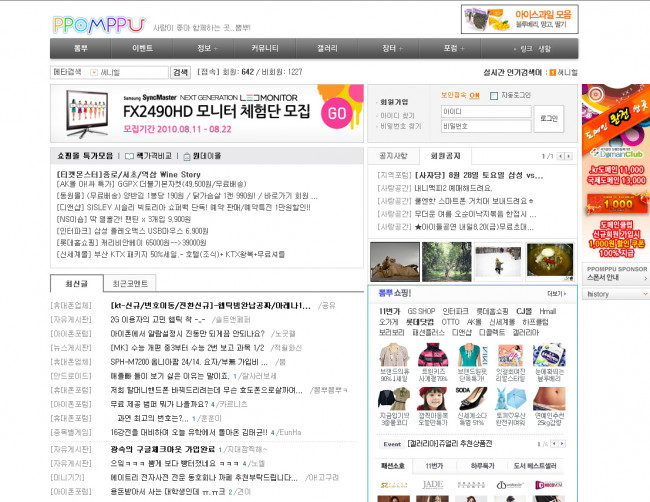Switch to the 패션소호 tab
Viewport: 650px width, 502px height.
393,466
